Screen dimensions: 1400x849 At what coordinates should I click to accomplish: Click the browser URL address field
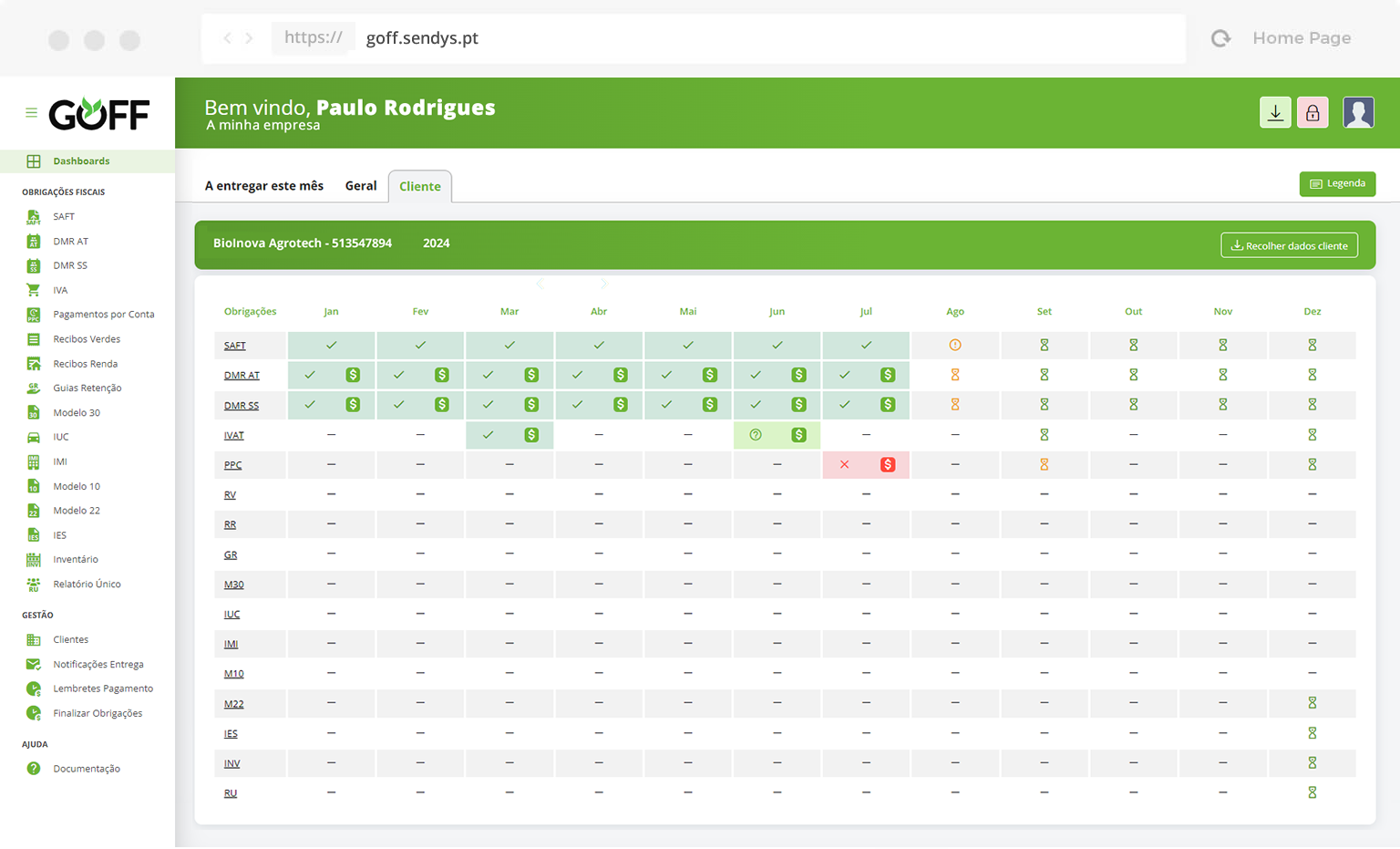click(x=694, y=38)
